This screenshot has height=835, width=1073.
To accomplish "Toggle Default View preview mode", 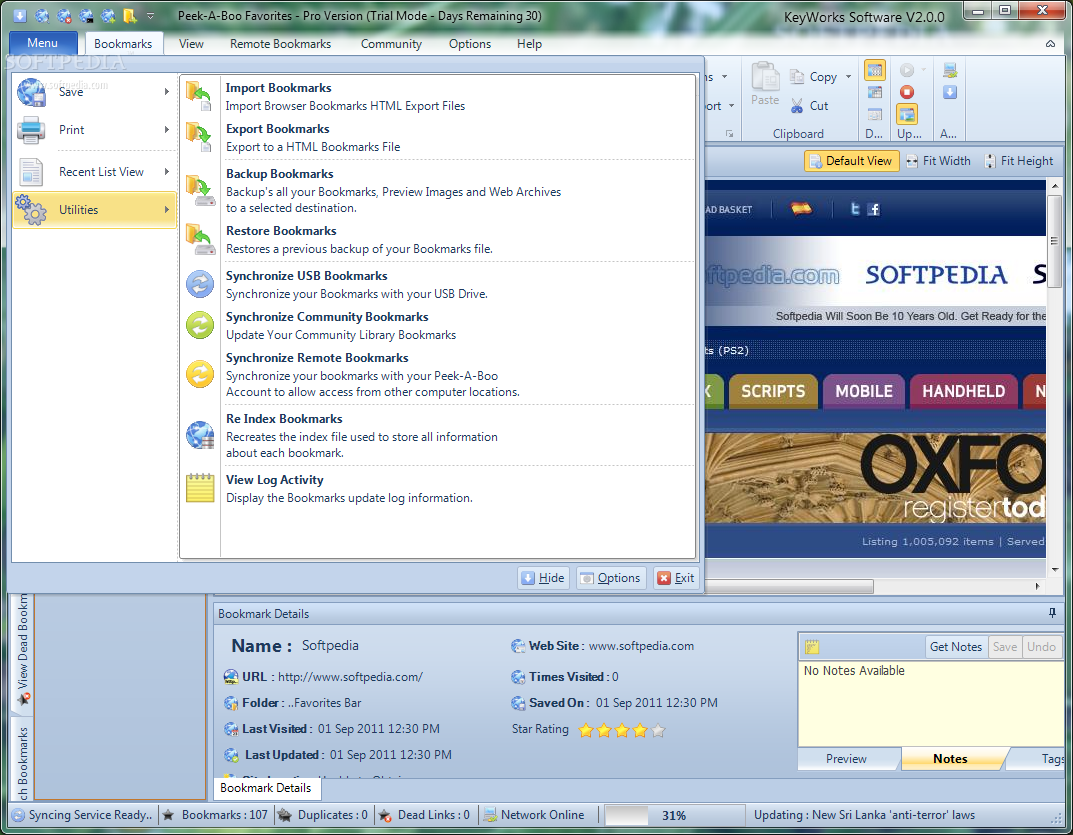I will tap(851, 161).
